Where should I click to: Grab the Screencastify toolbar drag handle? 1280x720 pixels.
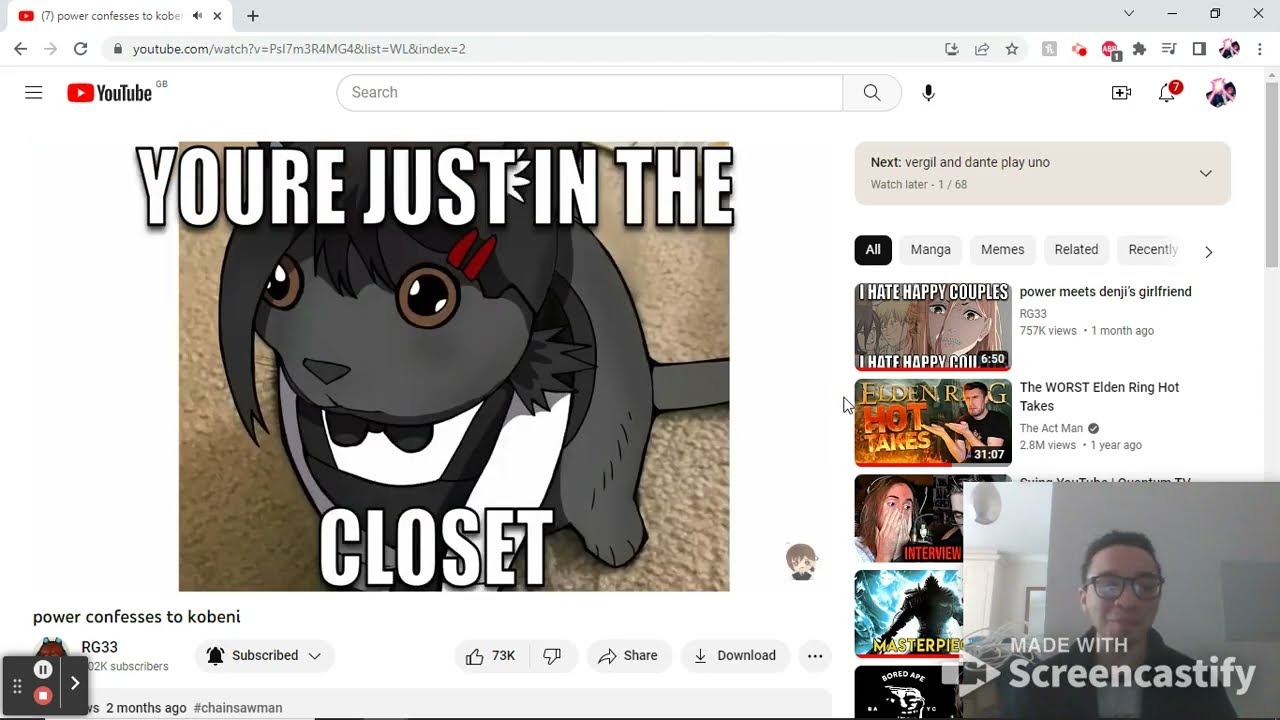point(17,686)
